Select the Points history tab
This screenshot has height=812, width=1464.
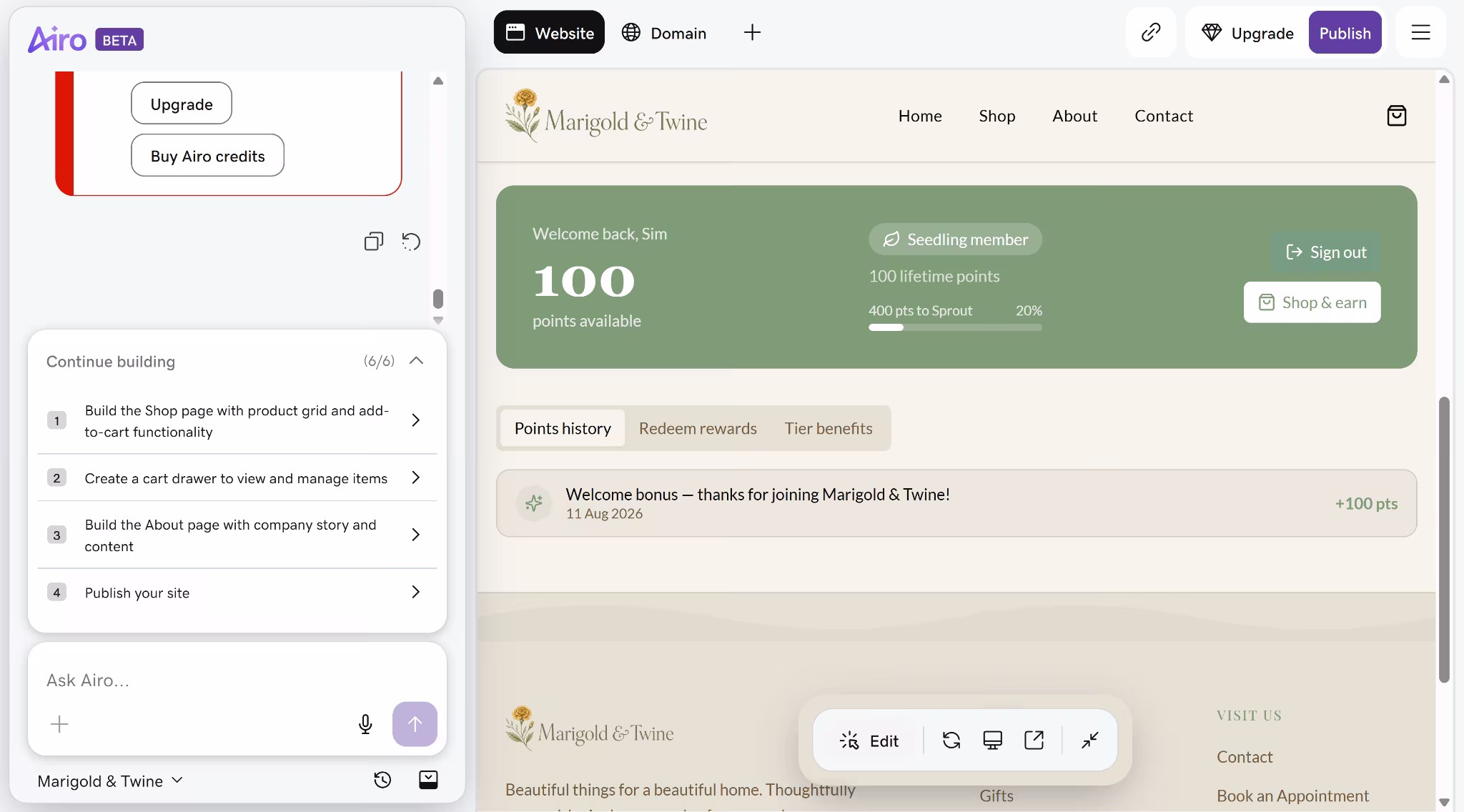click(x=563, y=428)
